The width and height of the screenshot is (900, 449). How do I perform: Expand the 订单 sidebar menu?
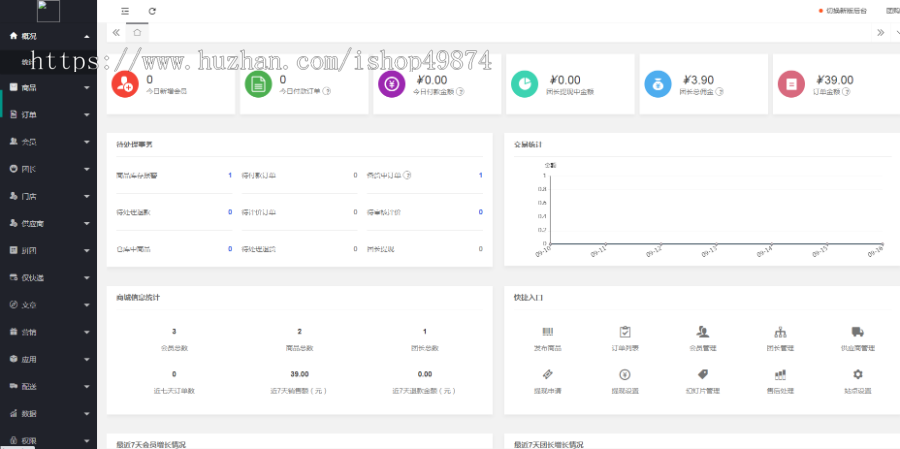tap(48, 114)
